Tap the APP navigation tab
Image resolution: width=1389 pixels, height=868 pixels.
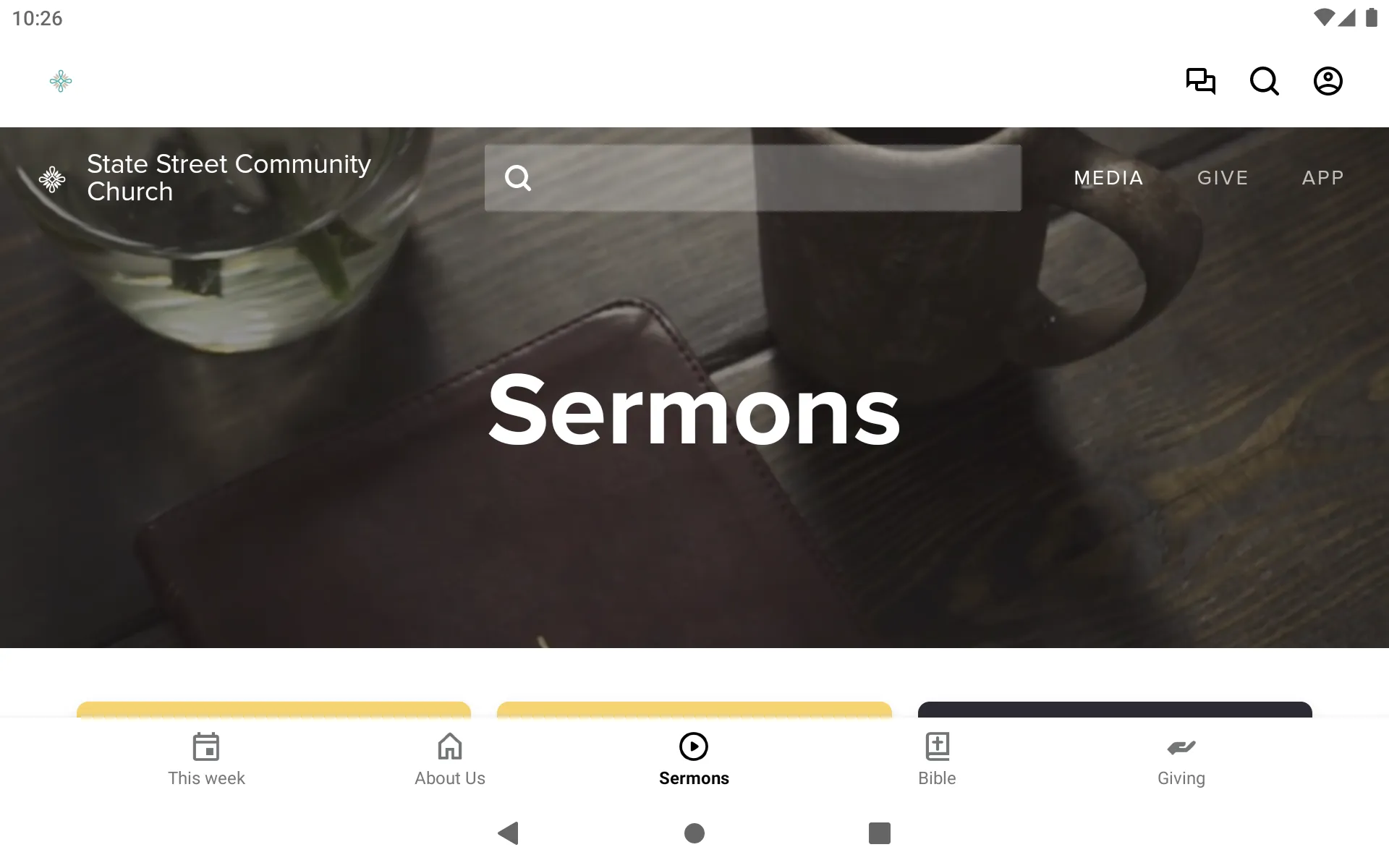(x=1323, y=177)
